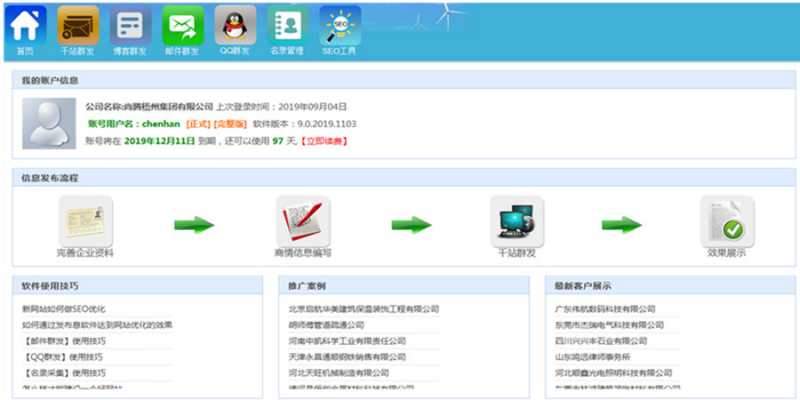Image resolution: width=800 pixels, height=400 pixels.
Task: Open the 广东 technology company customer entry
Action: pyautogui.click(x=605, y=309)
